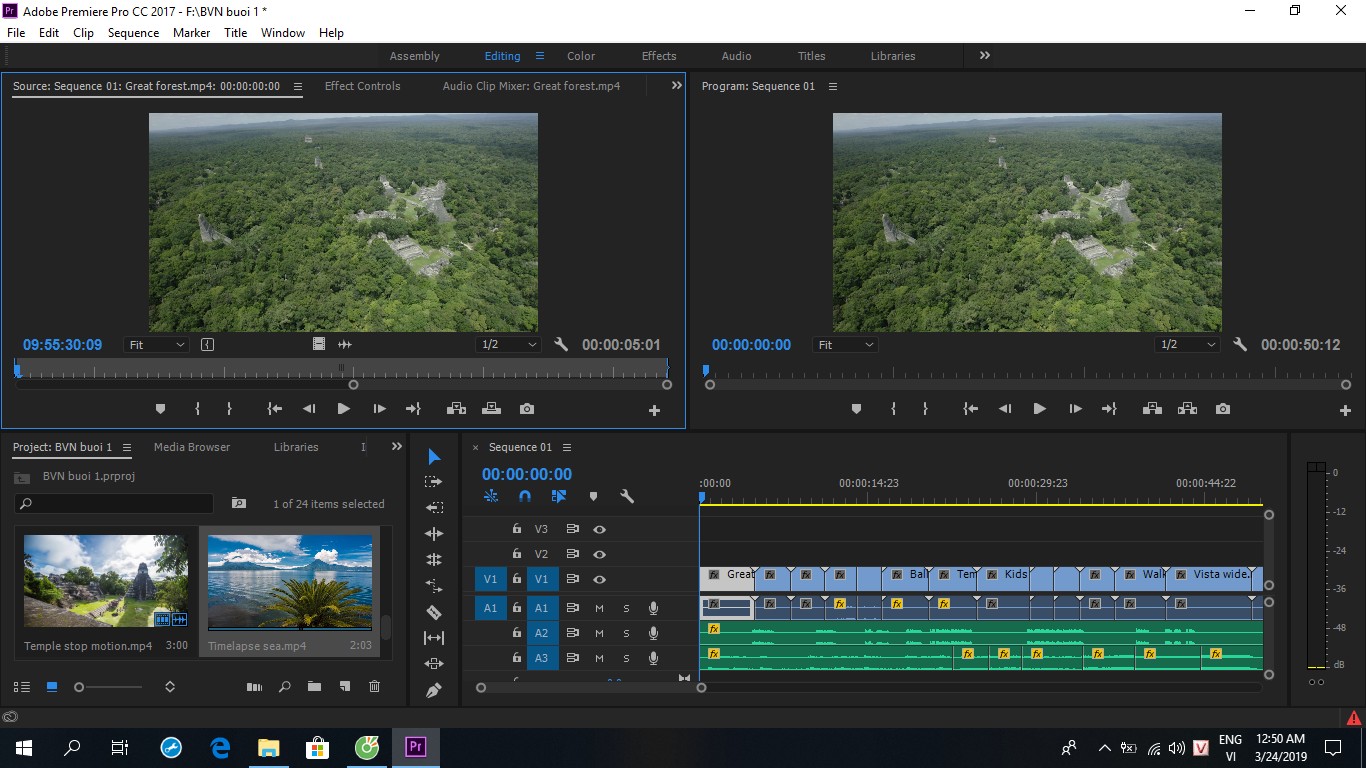Click Export Frame camera in Source monitor
This screenshot has width=1366, height=768.
tap(527, 409)
